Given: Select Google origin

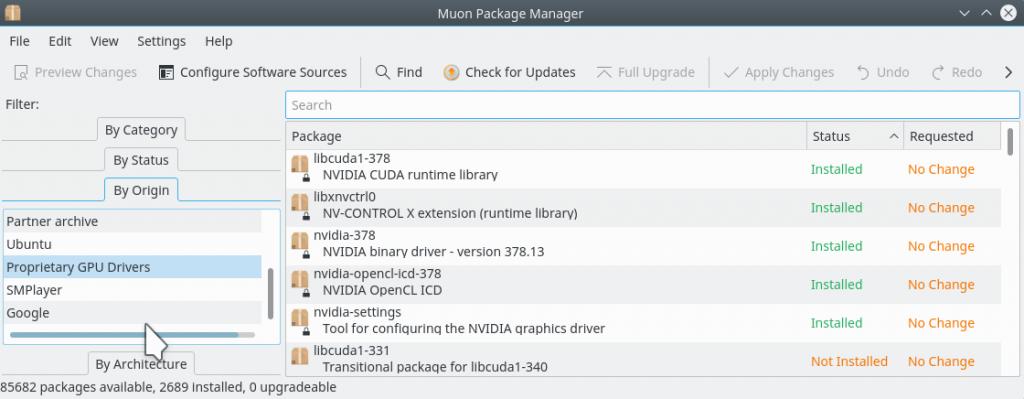Looking at the screenshot, I should click(133, 313).
